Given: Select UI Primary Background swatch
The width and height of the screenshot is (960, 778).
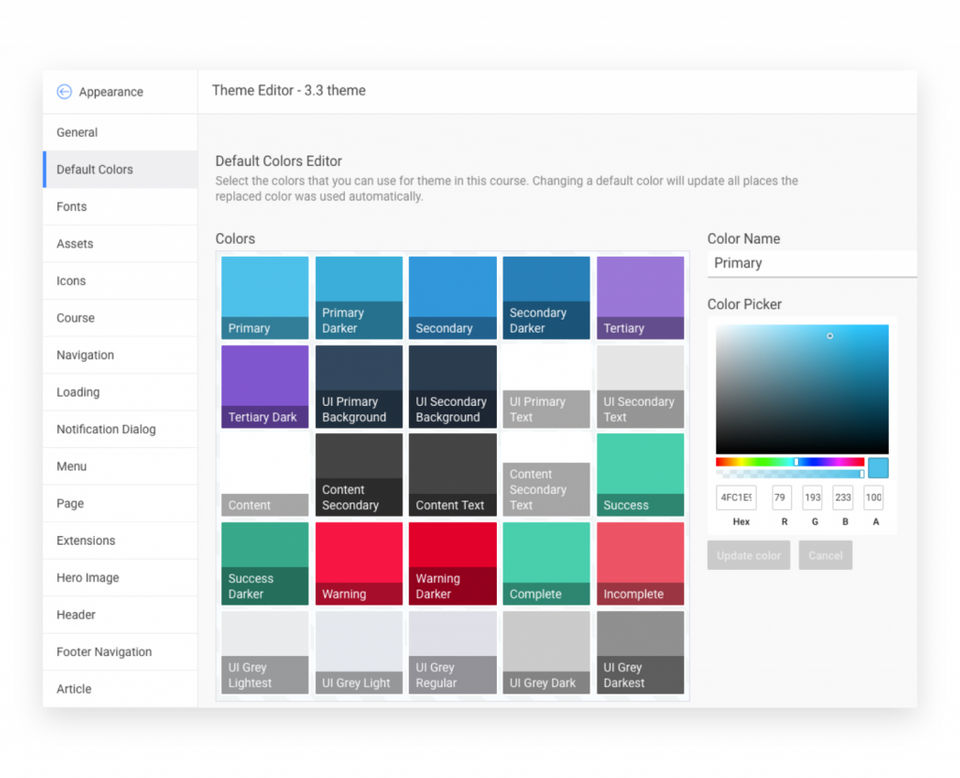Looking at the screenshot, I should click(359, 386).
